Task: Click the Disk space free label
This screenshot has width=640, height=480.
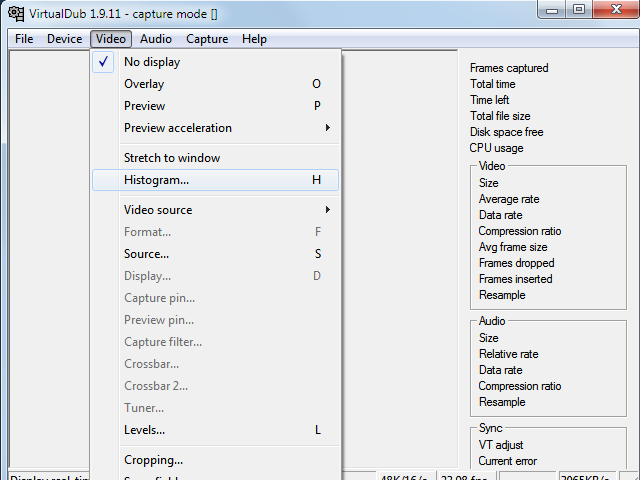Action: [506, 132]
